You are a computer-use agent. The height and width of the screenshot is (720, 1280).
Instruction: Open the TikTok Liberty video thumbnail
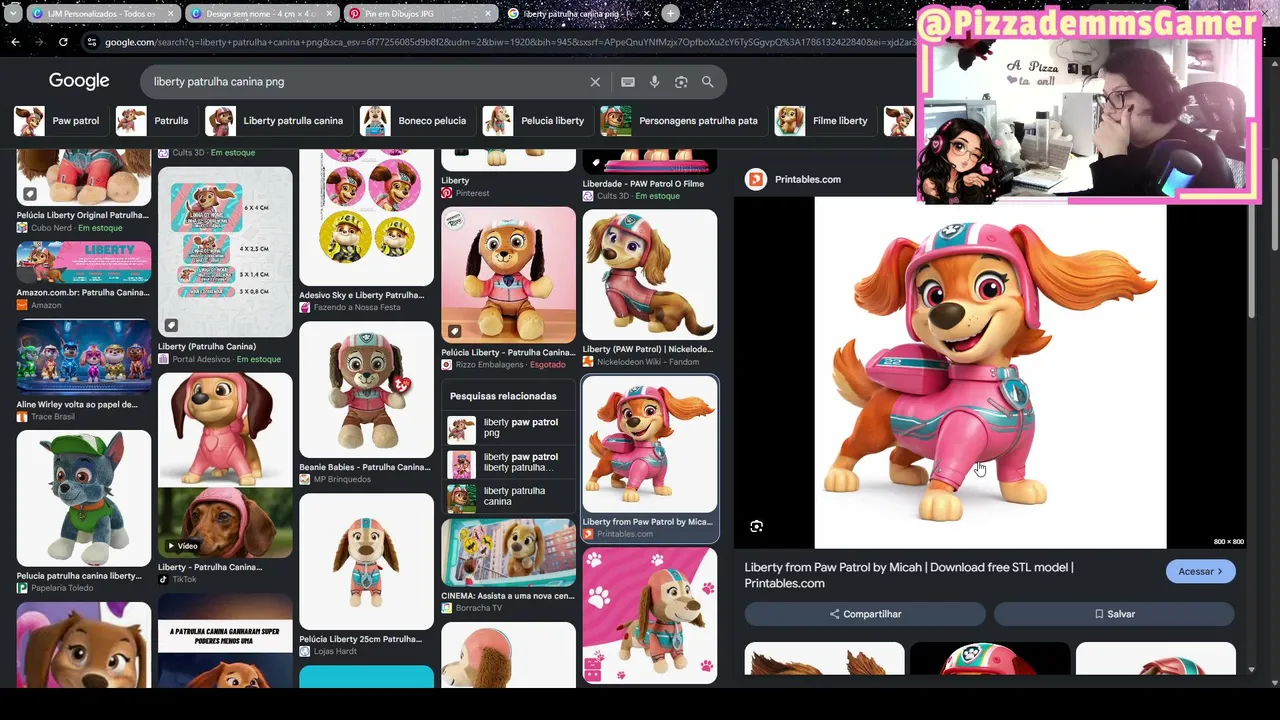pyautogui.click(x=225, y=465)
